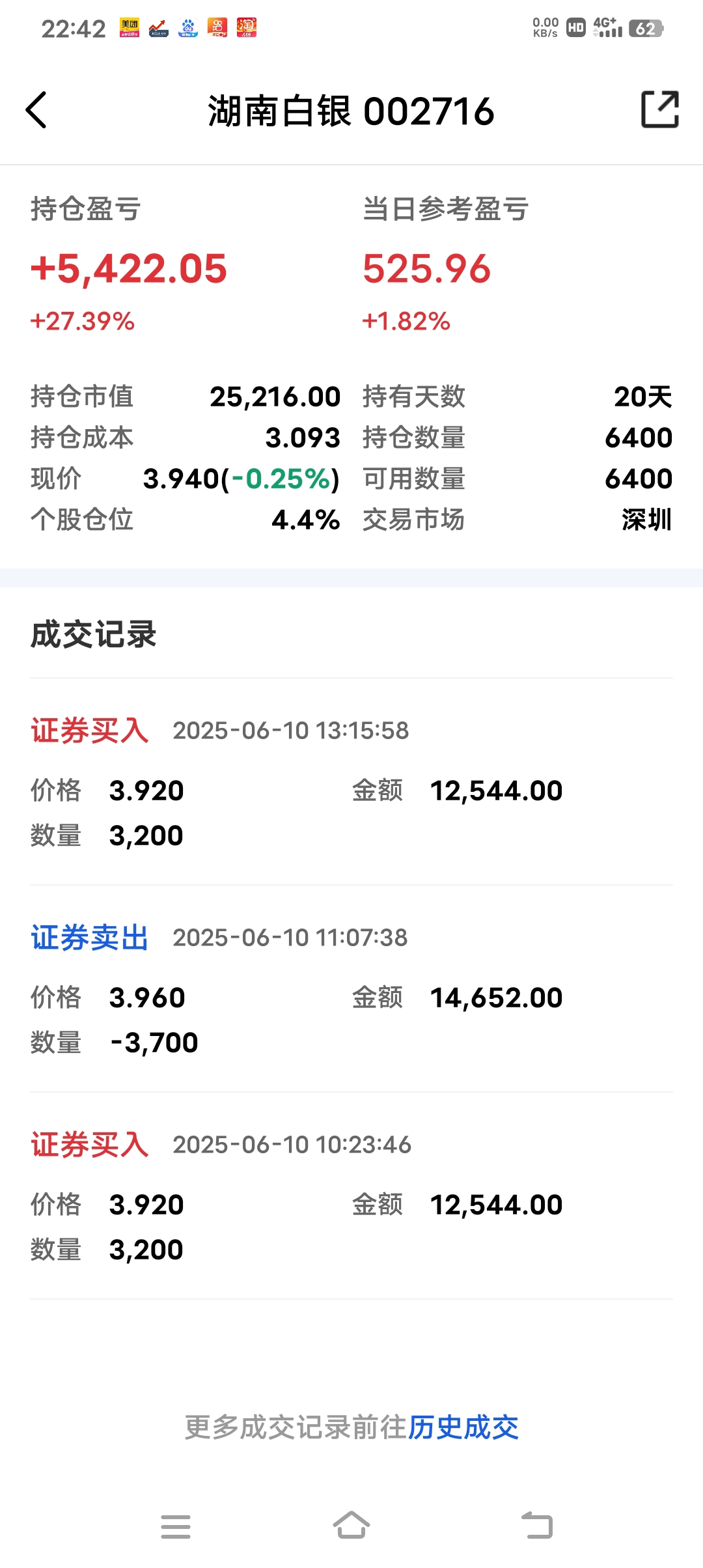This screenshot has width=703, height=1568.
Task: Select the 11:07:38 证券卖出 record
Action: (351, 988)
